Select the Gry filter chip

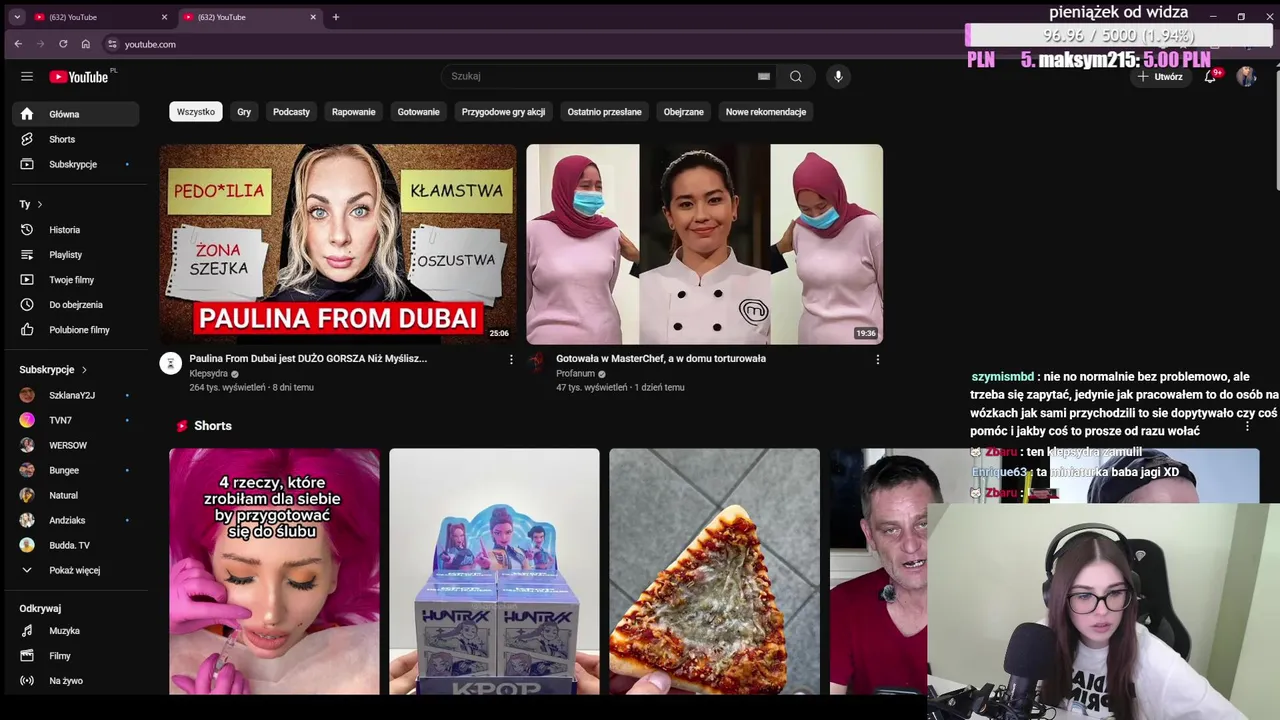tap(244, 112)
